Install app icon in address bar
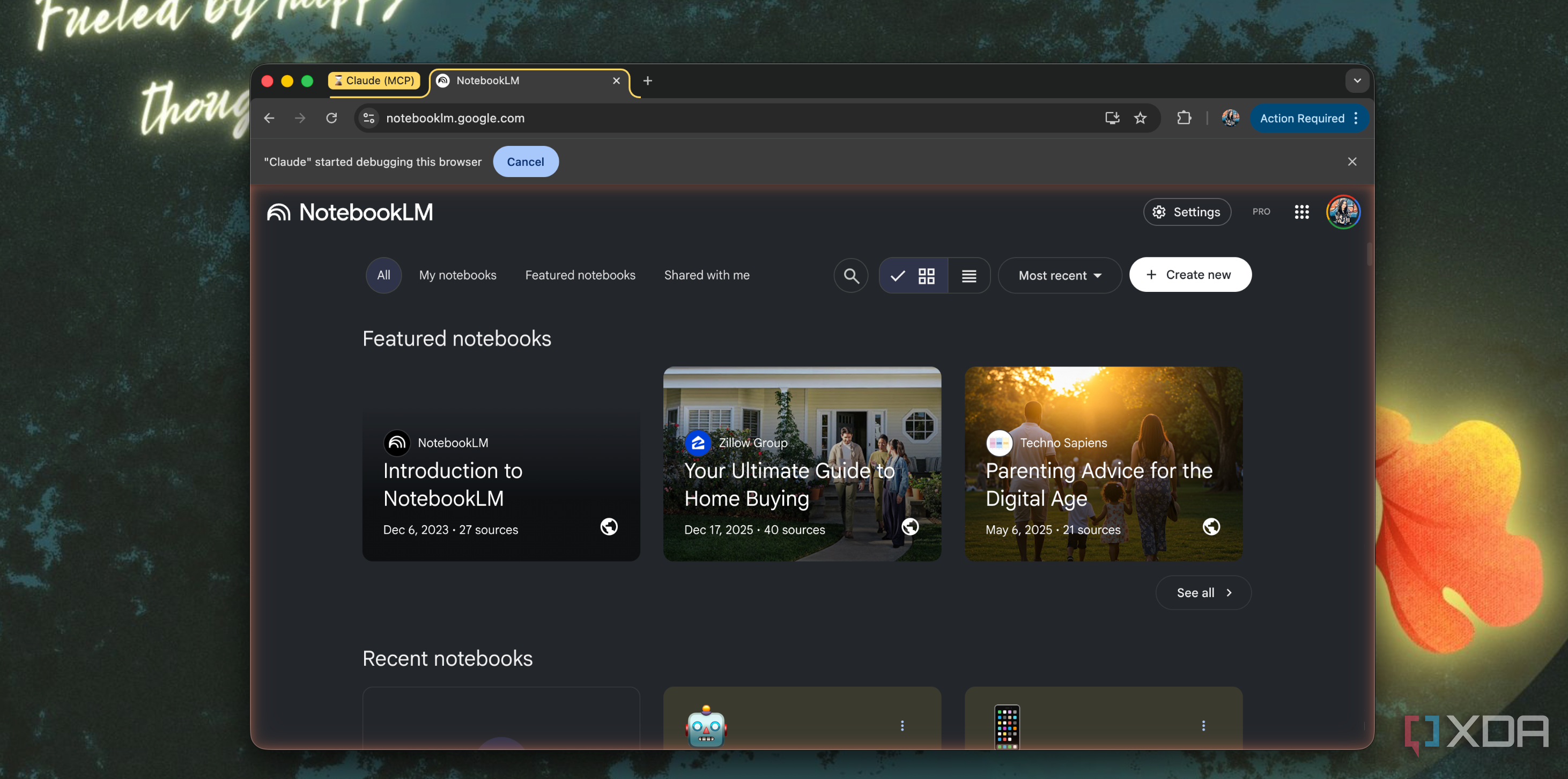Screen dimensions: 1568x779 (1112, 118)
